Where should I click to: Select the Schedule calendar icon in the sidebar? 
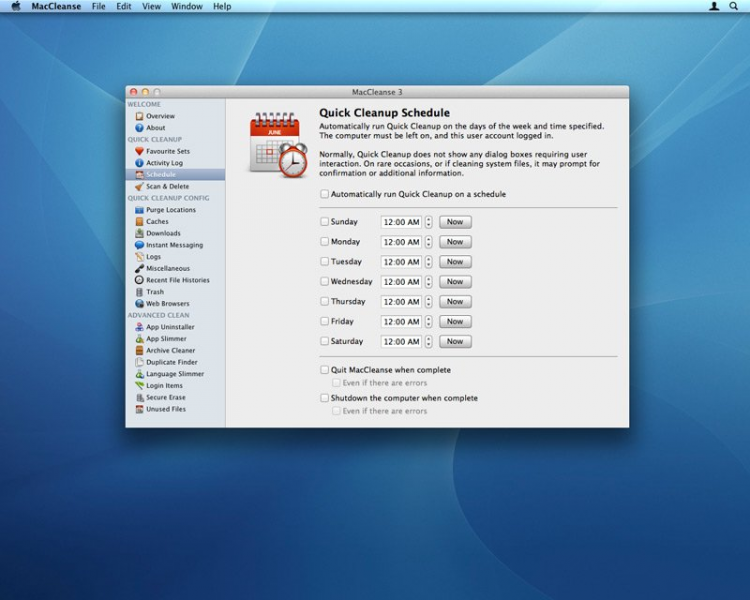[x=139, y=175]
